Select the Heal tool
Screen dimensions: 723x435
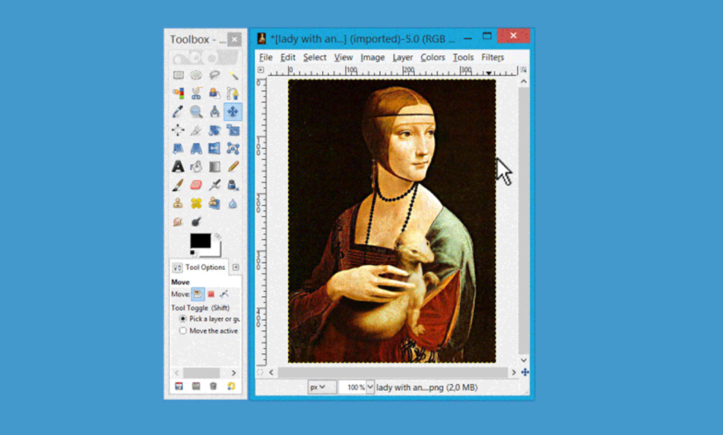[196, 203]
